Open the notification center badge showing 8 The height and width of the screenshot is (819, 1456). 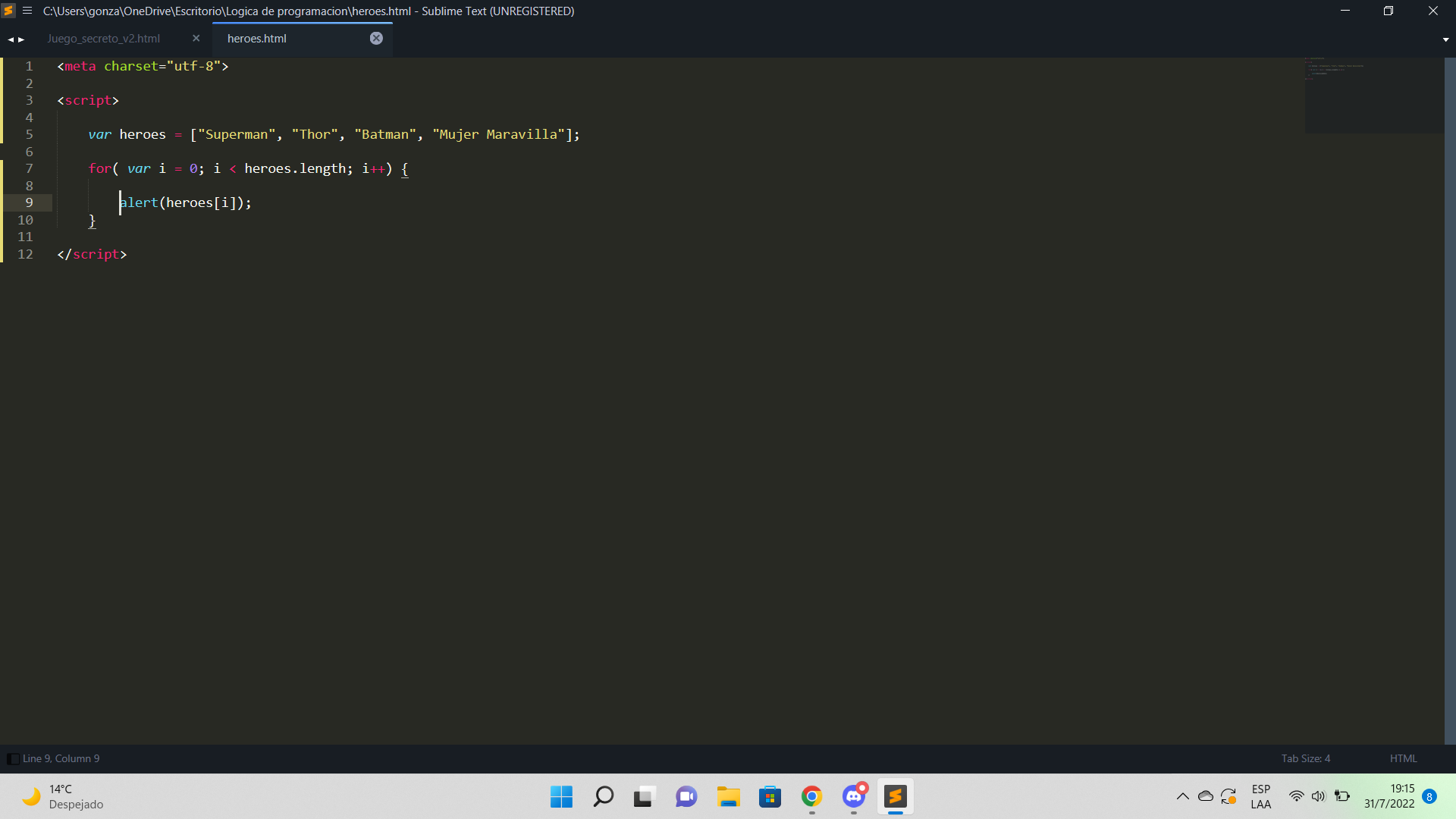(x=1429, y=796)
